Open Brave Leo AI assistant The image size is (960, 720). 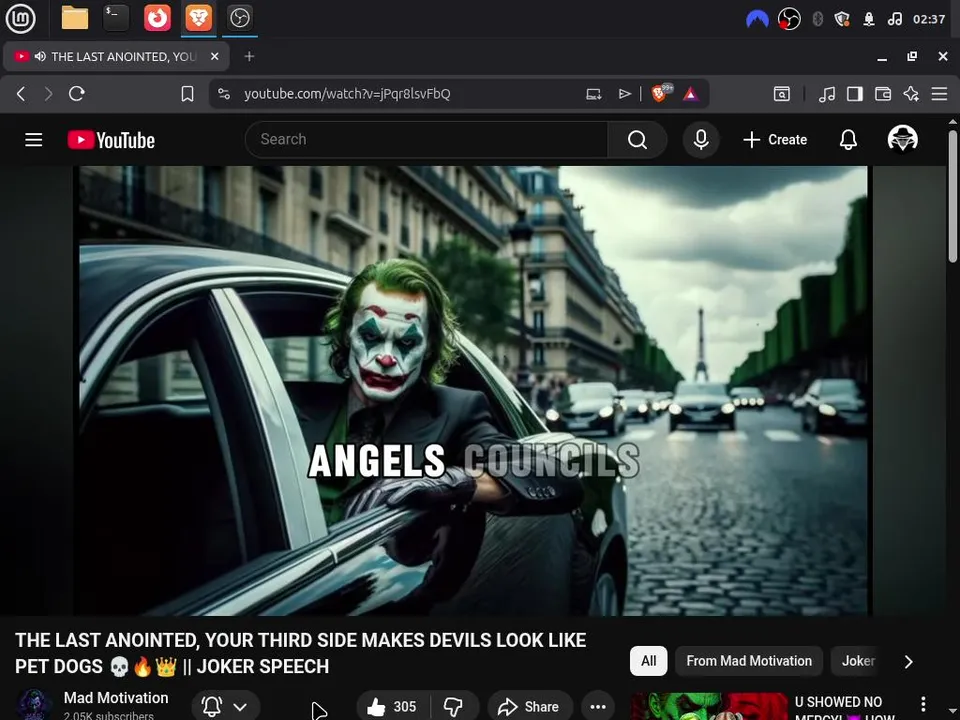(x=911, y=94)
